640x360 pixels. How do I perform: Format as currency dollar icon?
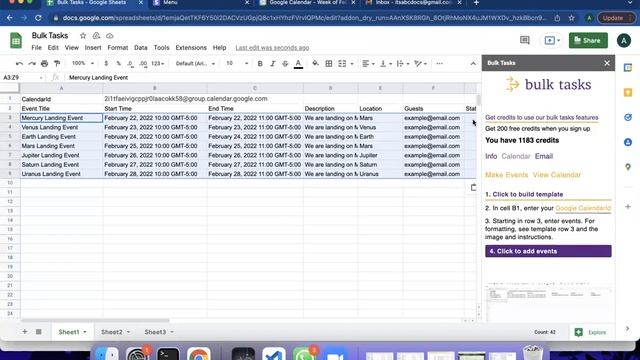point(106,64)
